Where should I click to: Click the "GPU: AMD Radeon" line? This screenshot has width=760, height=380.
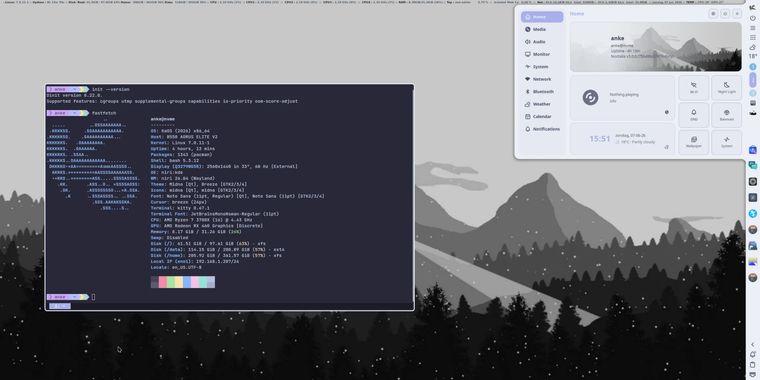point(207,226)
